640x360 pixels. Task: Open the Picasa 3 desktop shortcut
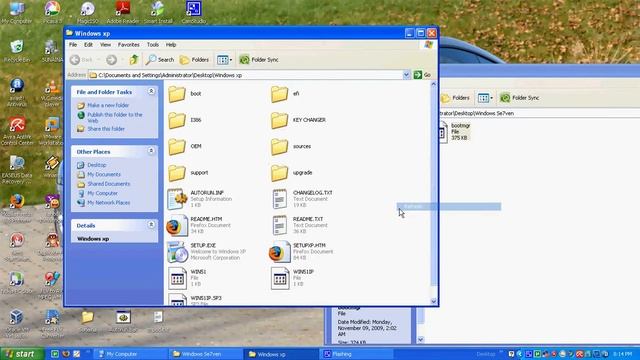click(52, 12)
